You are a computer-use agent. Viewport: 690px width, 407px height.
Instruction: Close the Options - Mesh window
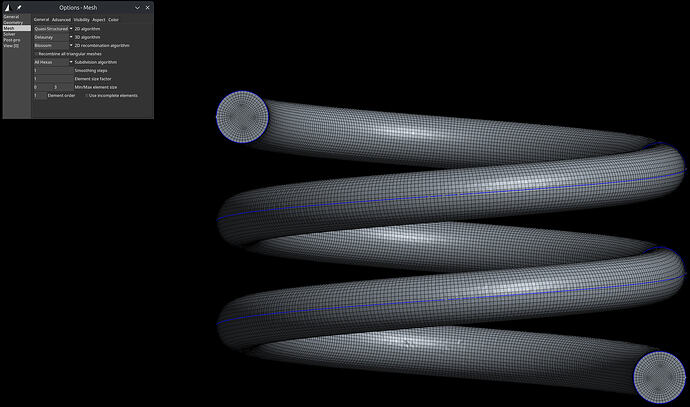147,7
